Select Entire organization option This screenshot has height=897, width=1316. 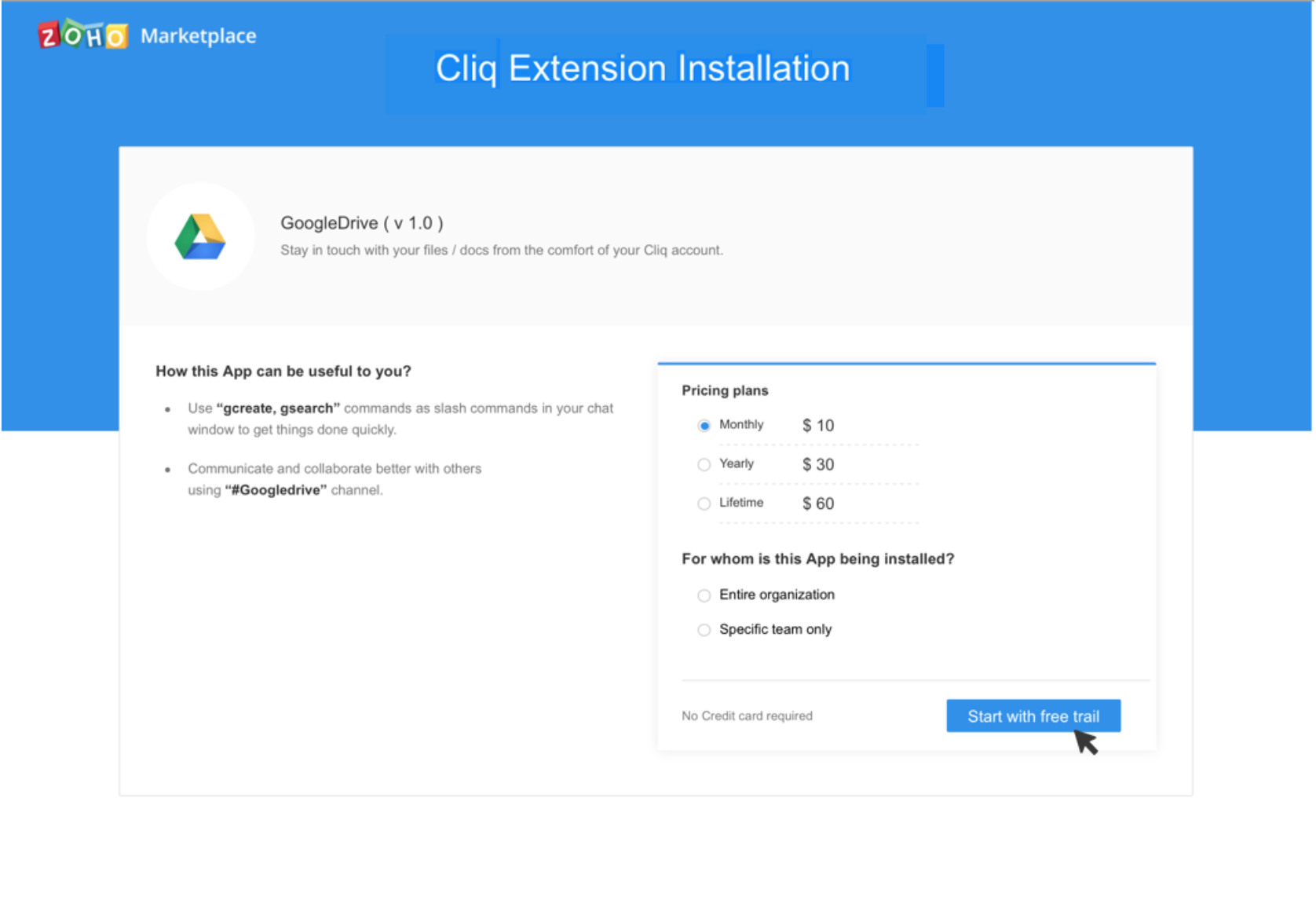point(704,595)
